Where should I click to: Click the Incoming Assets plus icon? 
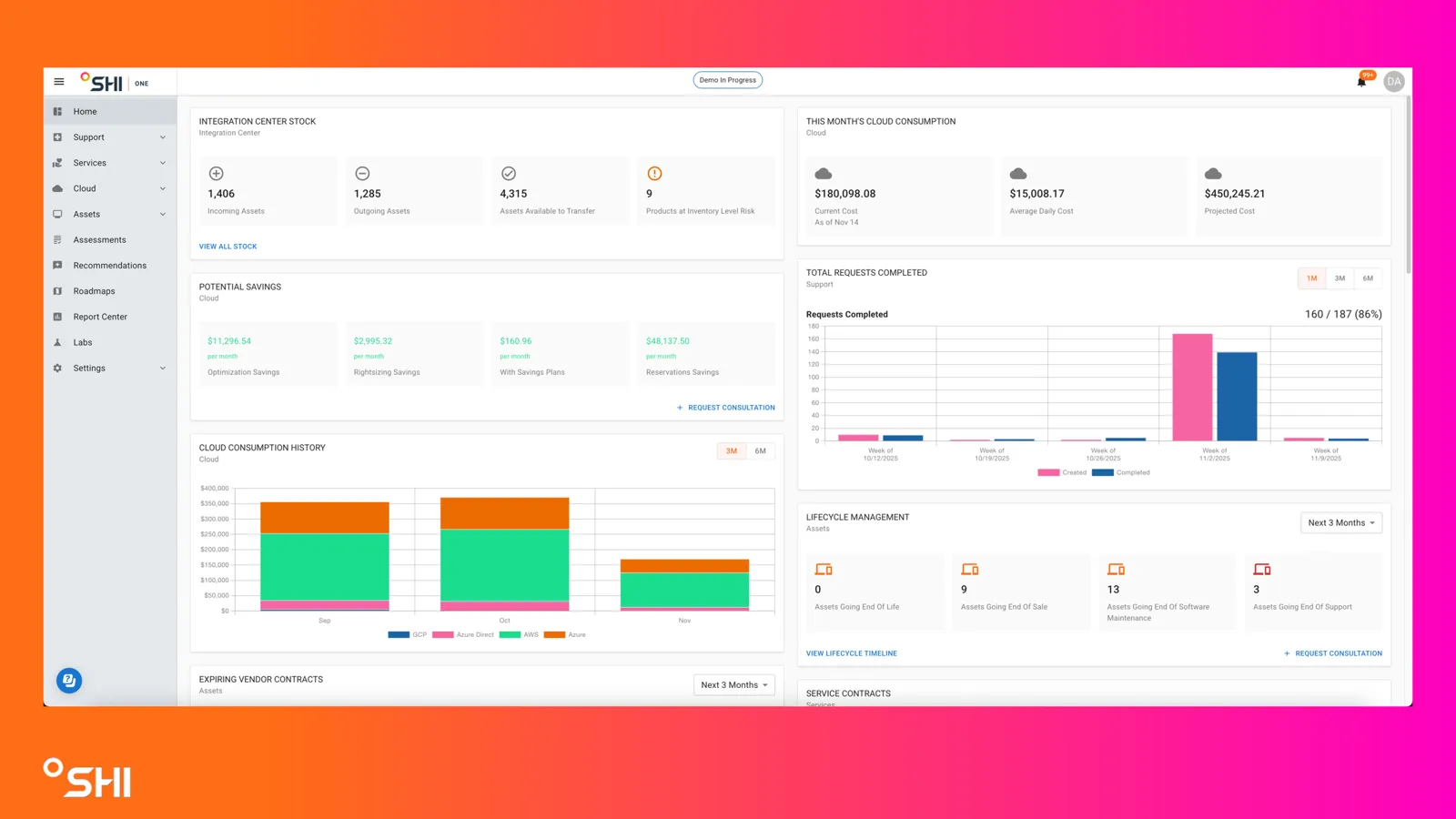[x=216, y=173]
